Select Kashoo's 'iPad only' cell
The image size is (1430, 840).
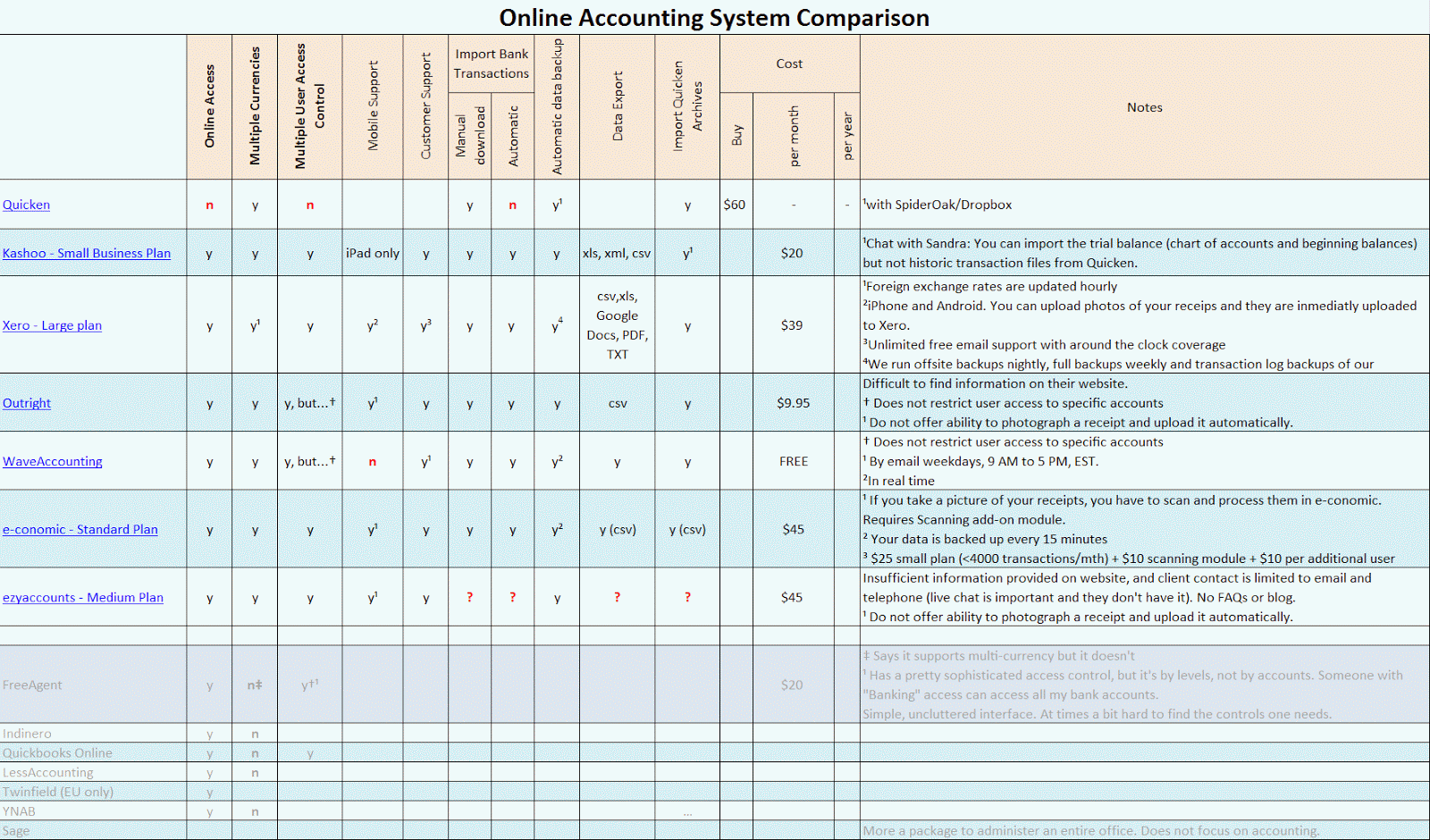373,253
